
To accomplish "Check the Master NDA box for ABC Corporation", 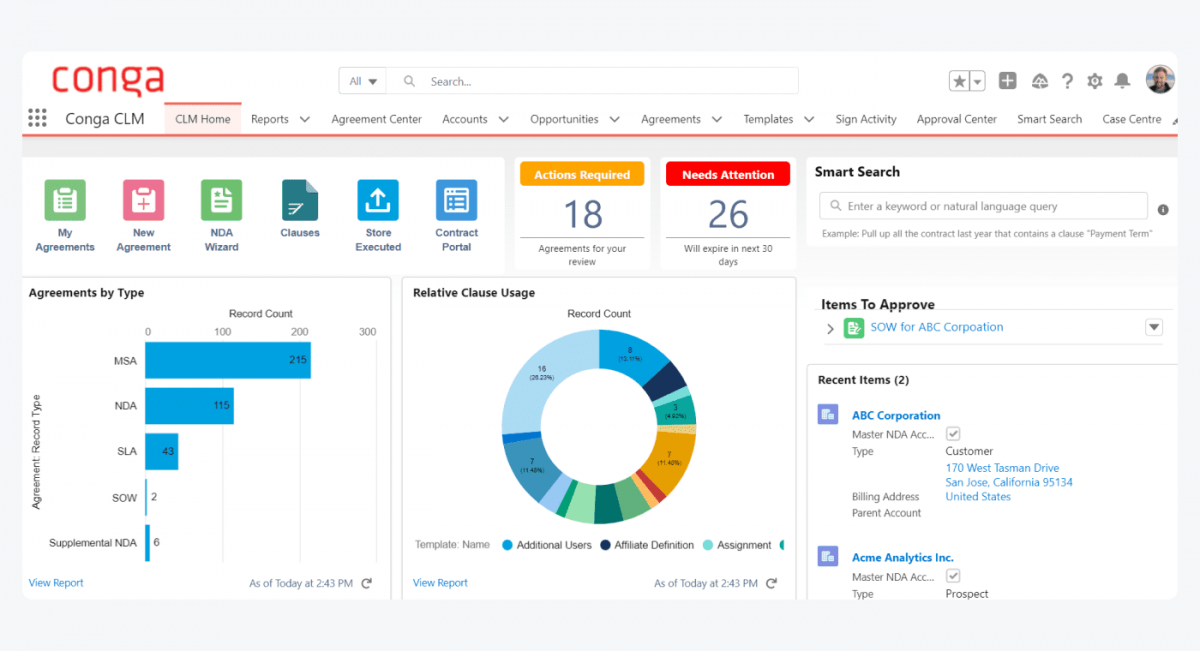I will pyautogui.click(x=953, y=433).
